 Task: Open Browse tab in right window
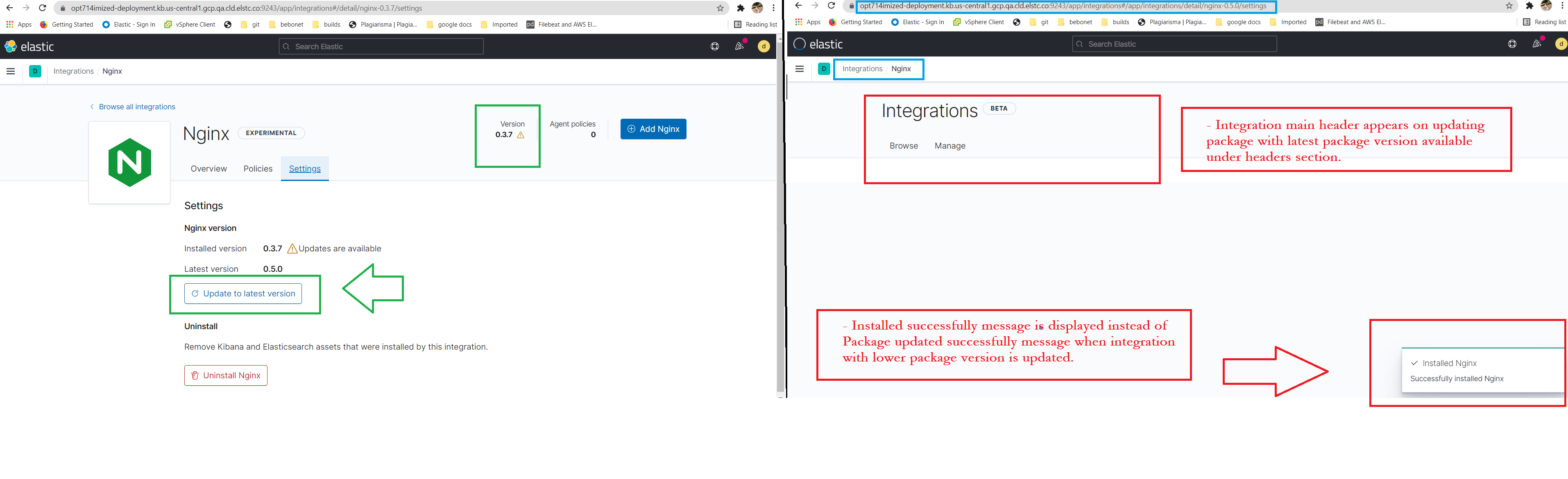pyautogui.click(x=903, y=146)
